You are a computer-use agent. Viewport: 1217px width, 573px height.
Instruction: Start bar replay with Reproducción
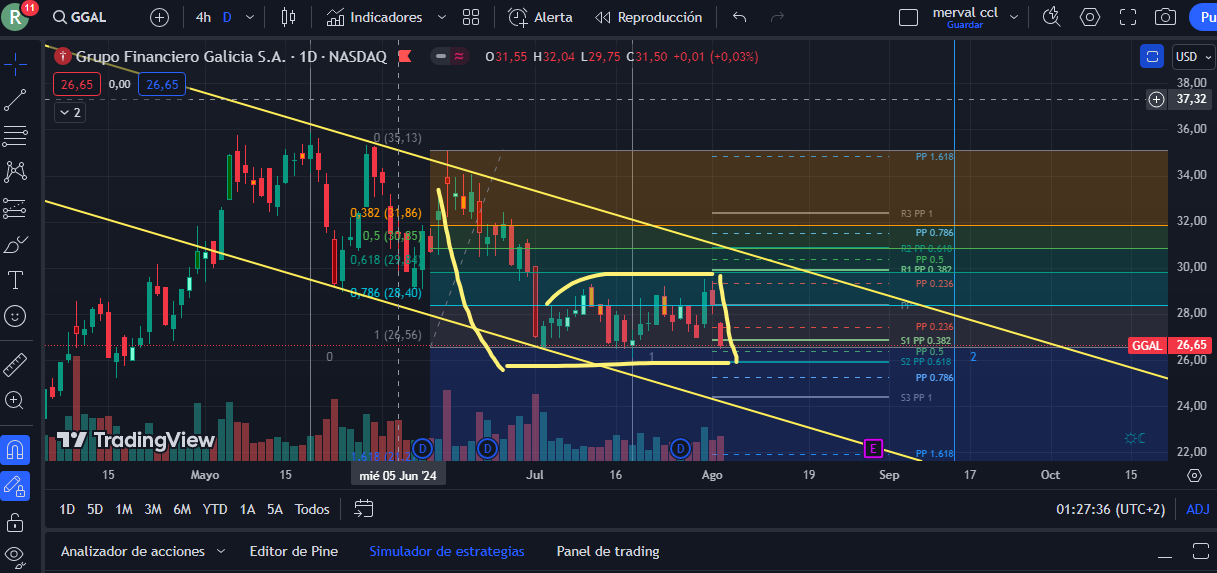649,17
